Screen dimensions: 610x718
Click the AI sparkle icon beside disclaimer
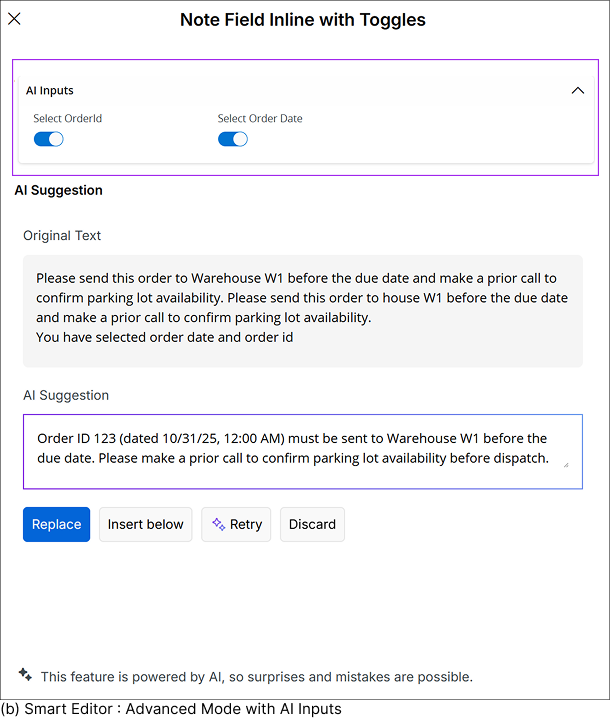pyautogui.click(x=25, y=675)
